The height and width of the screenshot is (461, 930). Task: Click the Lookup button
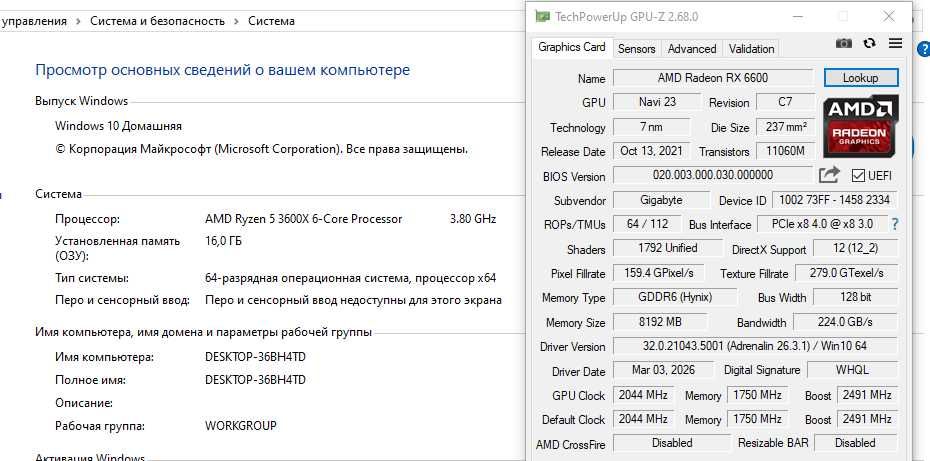[861, 78]
